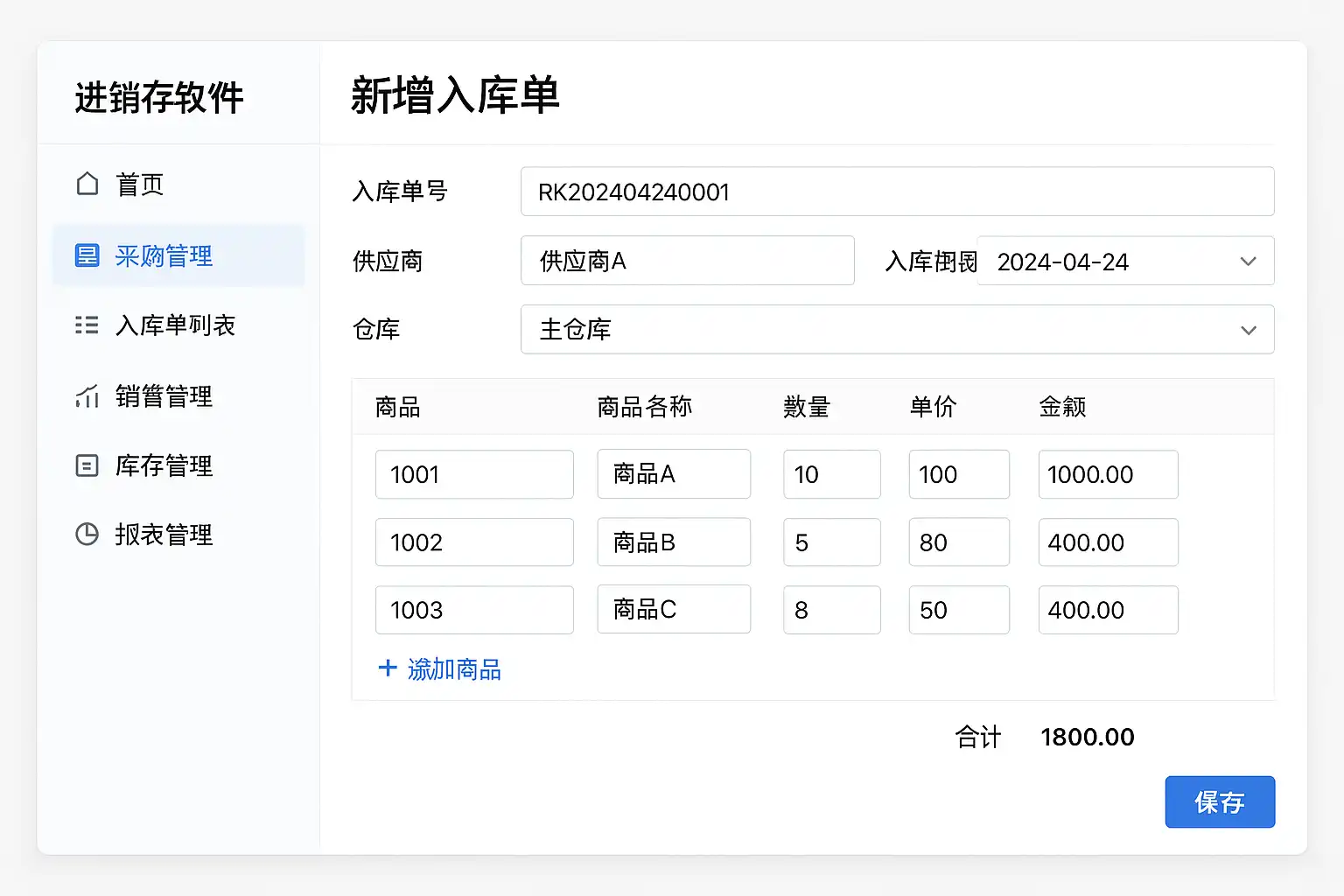Click the RK202404240001 order number field
The image size is (1344, 896).
pos(896,192)
